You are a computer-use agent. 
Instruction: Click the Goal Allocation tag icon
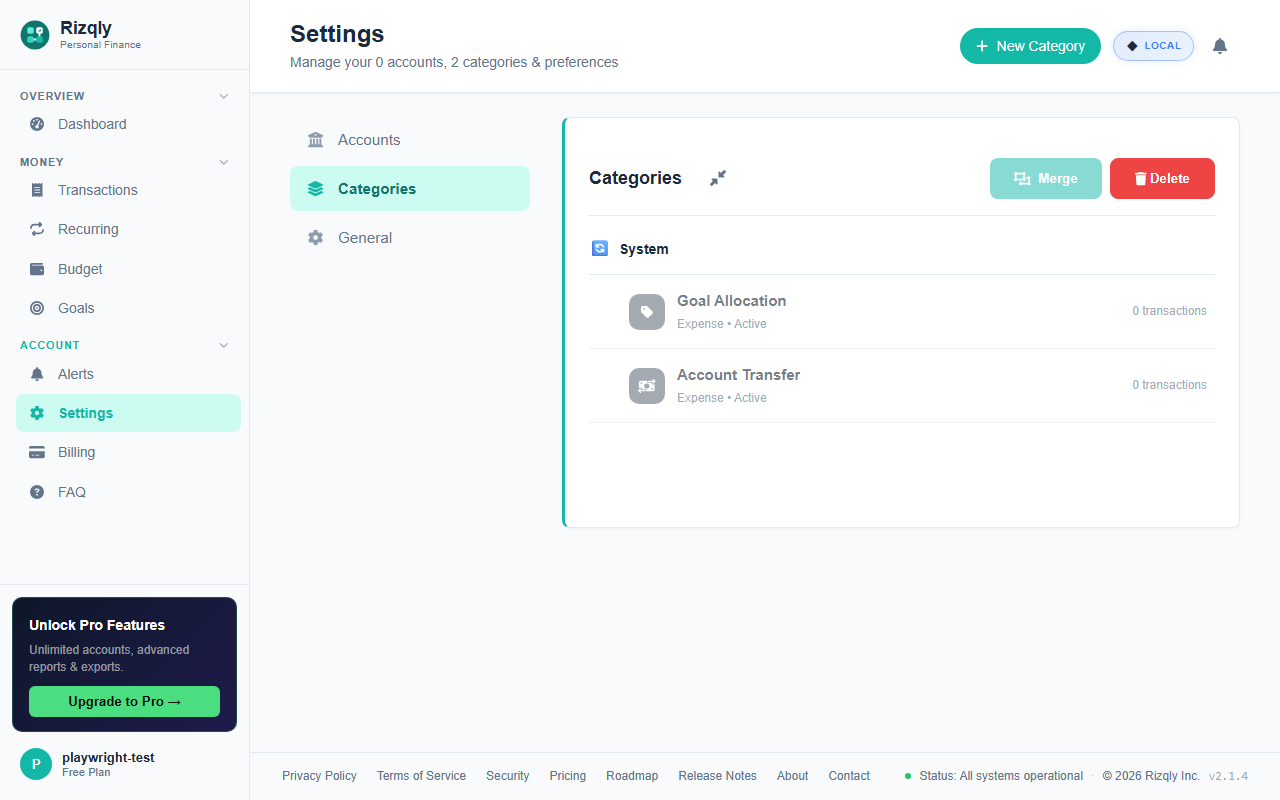(x=647, y=312)
